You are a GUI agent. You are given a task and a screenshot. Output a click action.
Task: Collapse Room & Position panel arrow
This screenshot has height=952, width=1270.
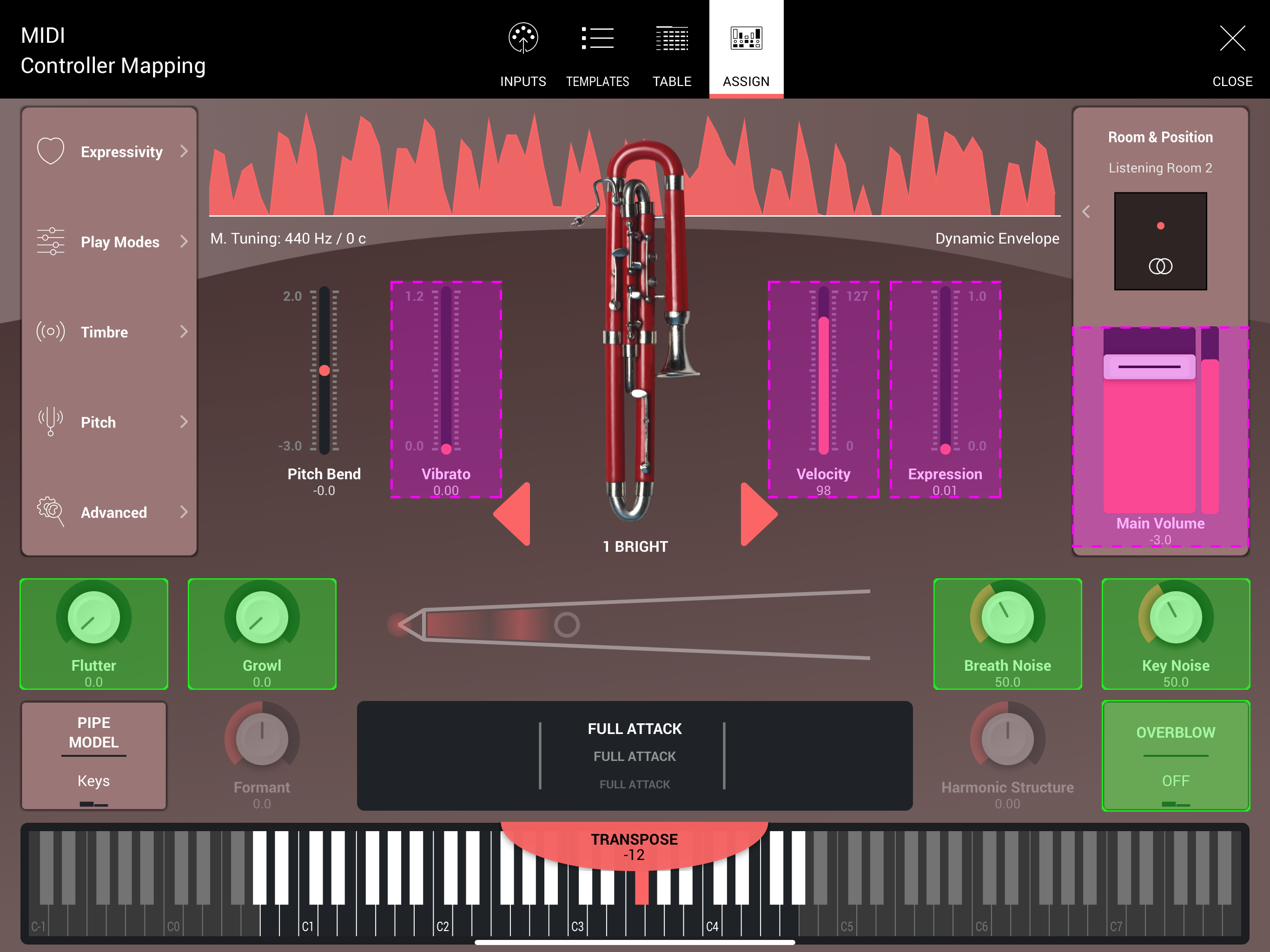tap(1086, 212)
